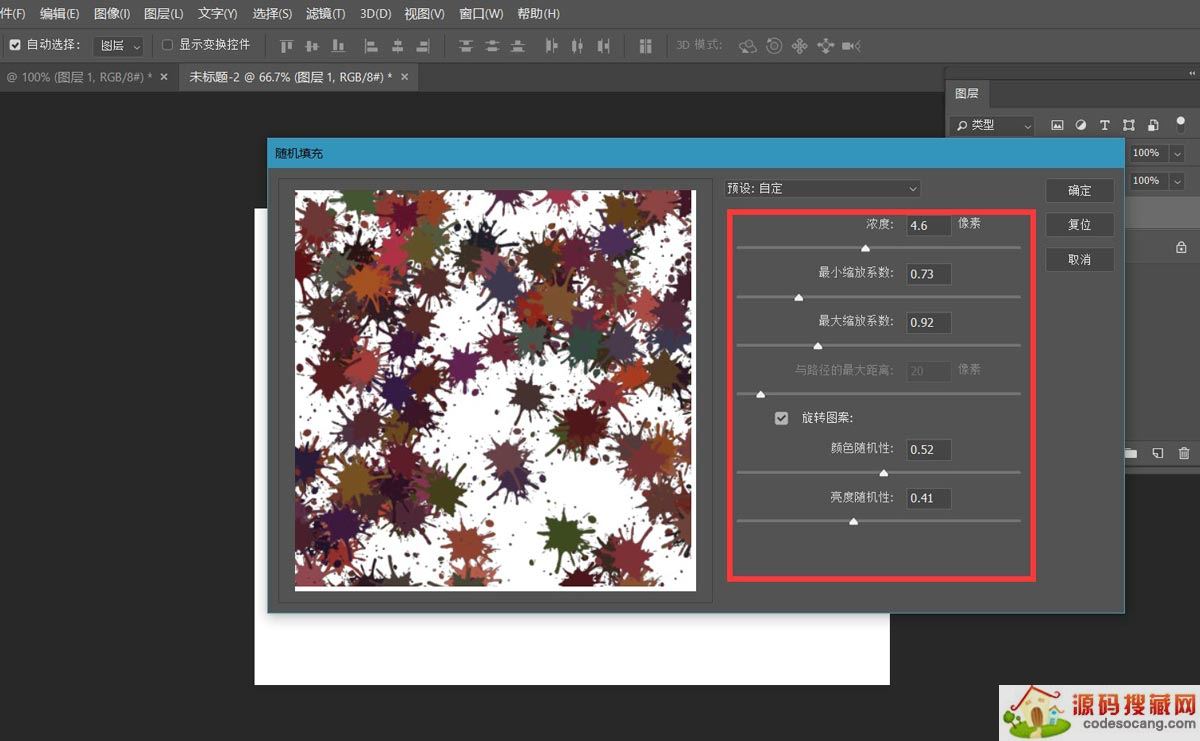The height and width of the screenshot is (741, 1200).
Task: Enable the 显示变换控件 checkbox
Action: (168, 45)
